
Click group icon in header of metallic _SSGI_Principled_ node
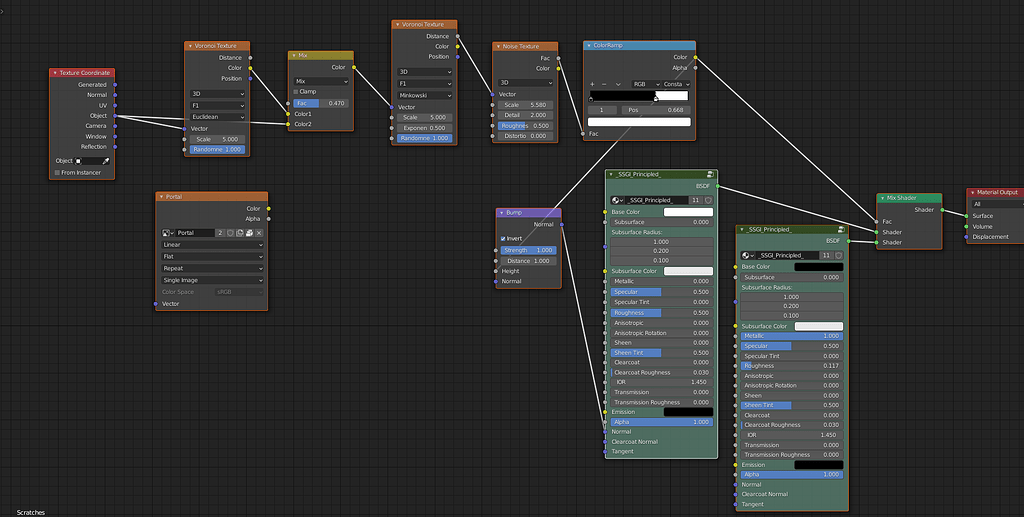pos(840,230)
